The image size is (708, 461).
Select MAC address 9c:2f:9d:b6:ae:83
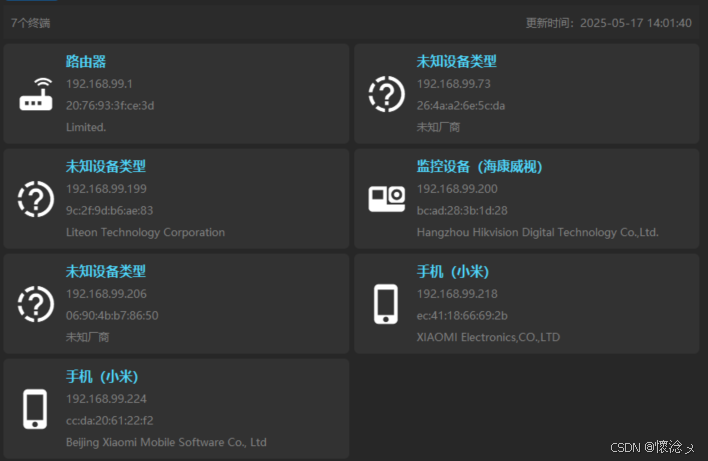[110, 210]
